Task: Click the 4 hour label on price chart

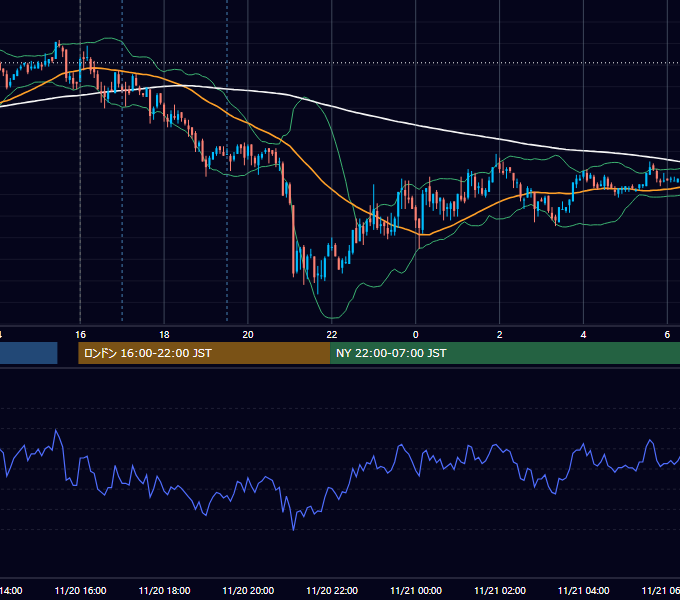Action: coord(583,335)
